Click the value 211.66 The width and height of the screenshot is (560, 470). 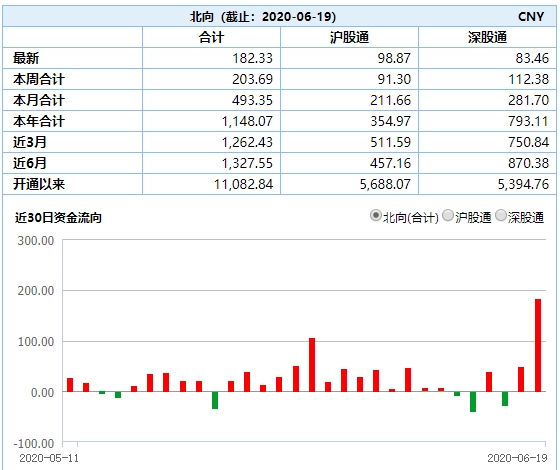tap(391, 100)
